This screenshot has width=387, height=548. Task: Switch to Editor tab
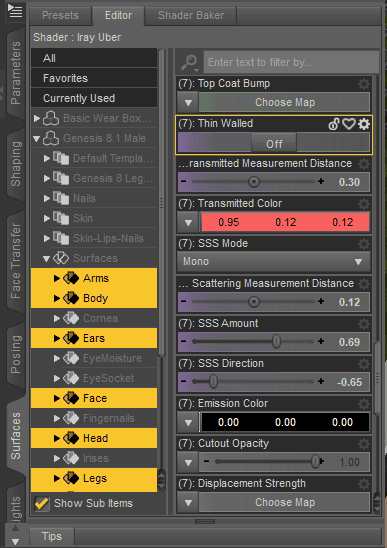pos(119,16)
